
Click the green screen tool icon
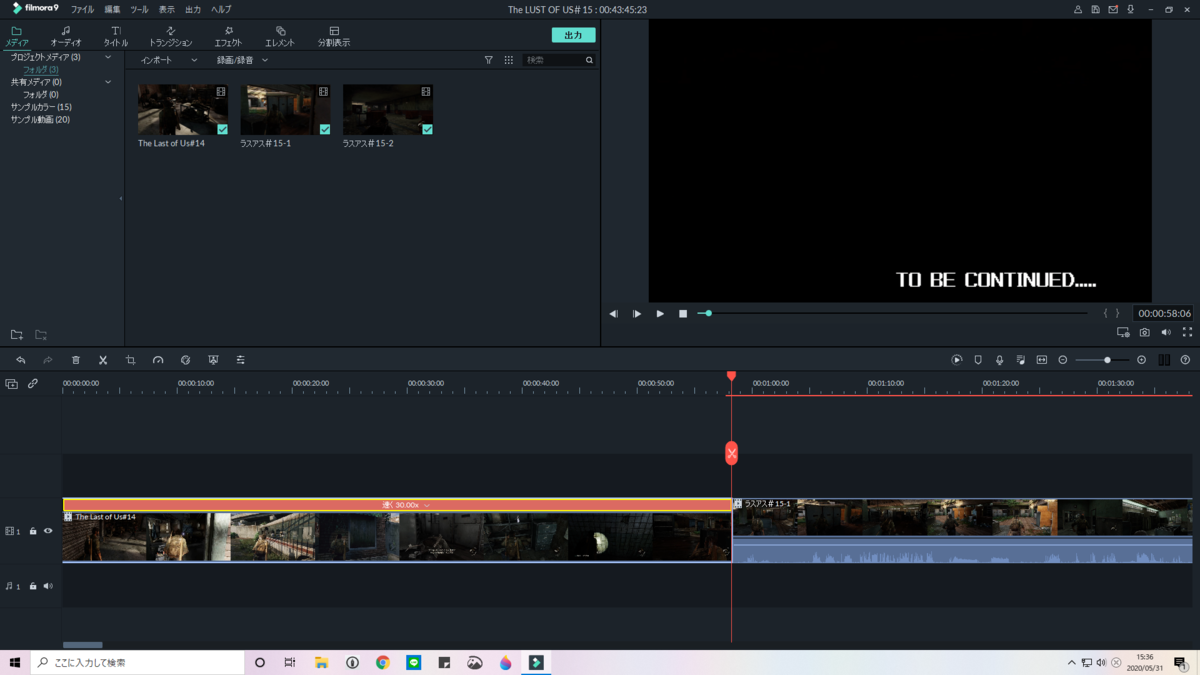[x=213, y=360]
